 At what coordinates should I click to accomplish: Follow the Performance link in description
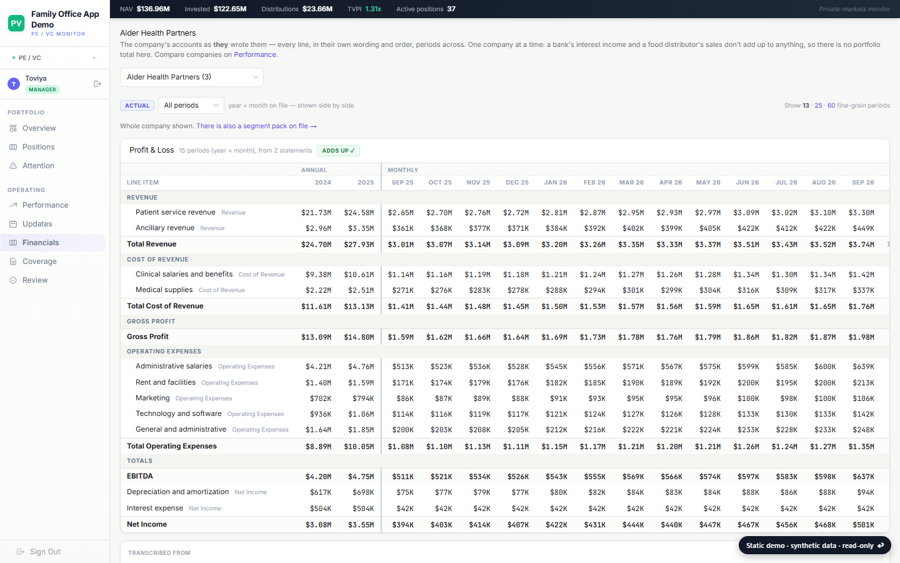255,55
